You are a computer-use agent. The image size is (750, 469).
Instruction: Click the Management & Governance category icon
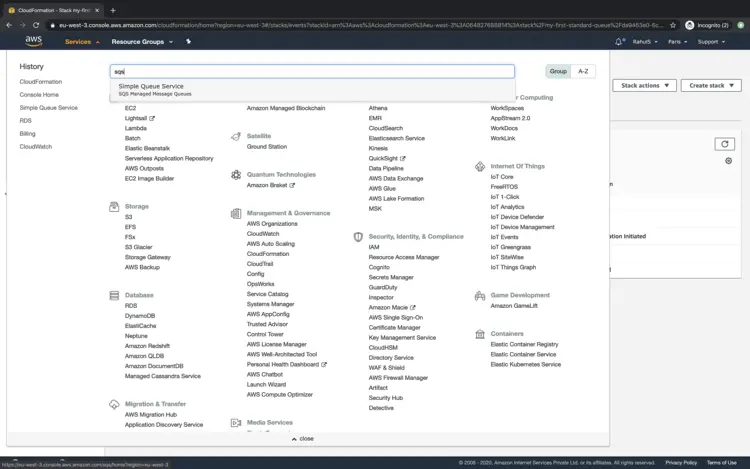click(x=236, y=213)
